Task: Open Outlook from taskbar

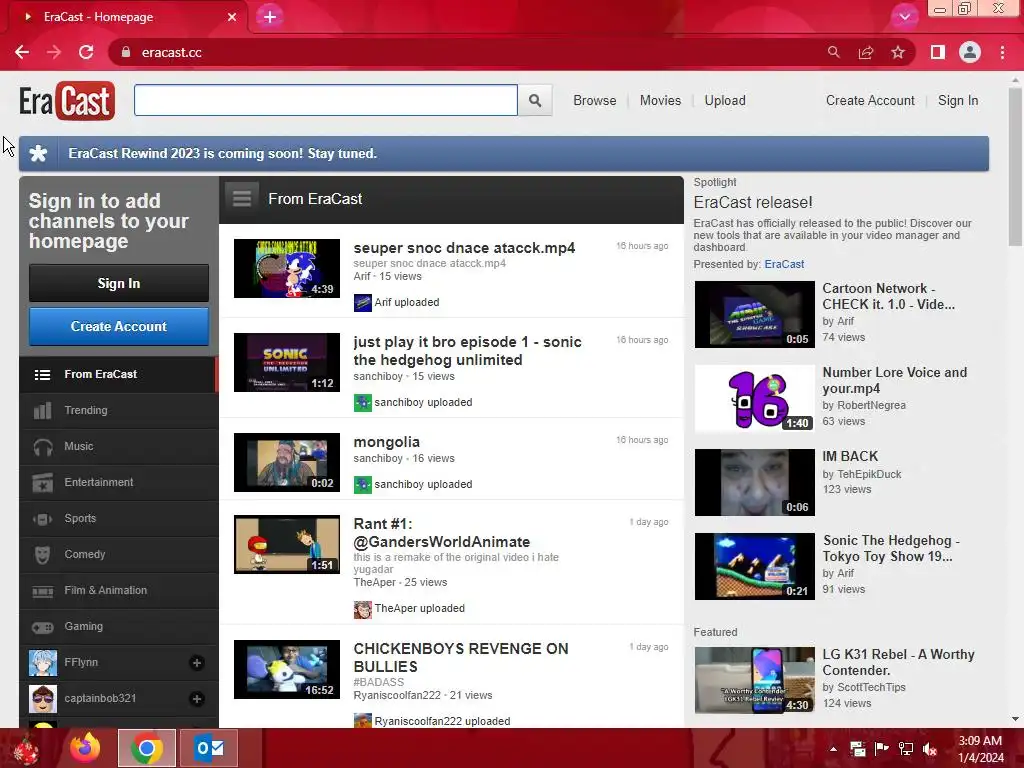Action: pos(209,748)
